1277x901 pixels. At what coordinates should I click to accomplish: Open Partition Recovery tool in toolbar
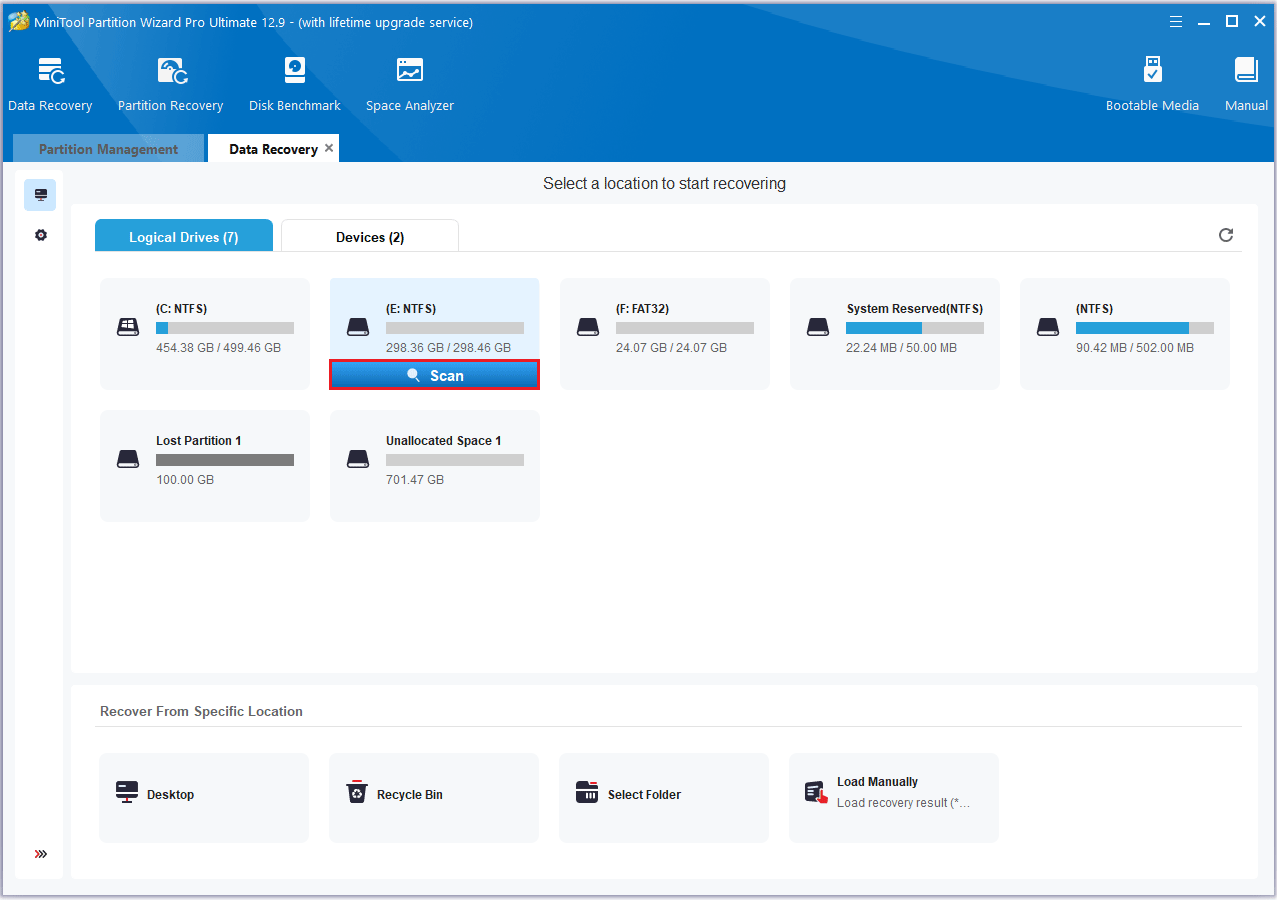click(x=170, y=84)
